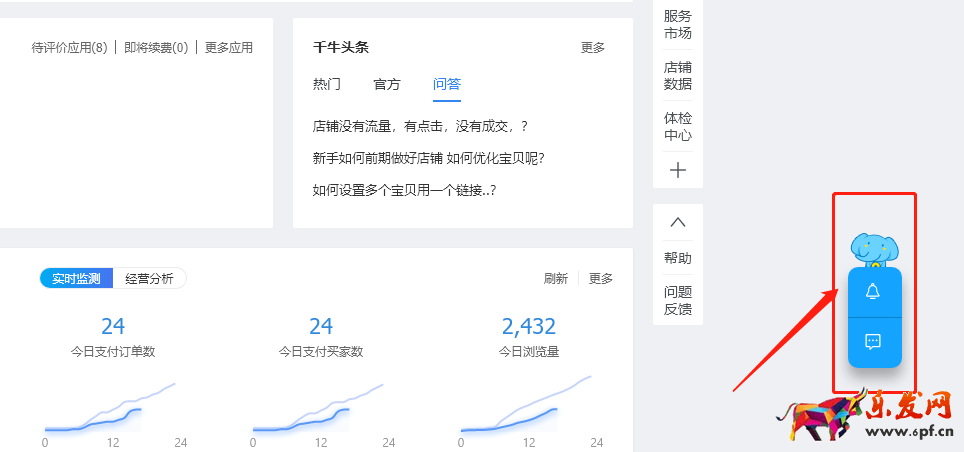This screenshot has width=964, height=452.
Task: Open 更多 next to 刷新
Action: 601,279
